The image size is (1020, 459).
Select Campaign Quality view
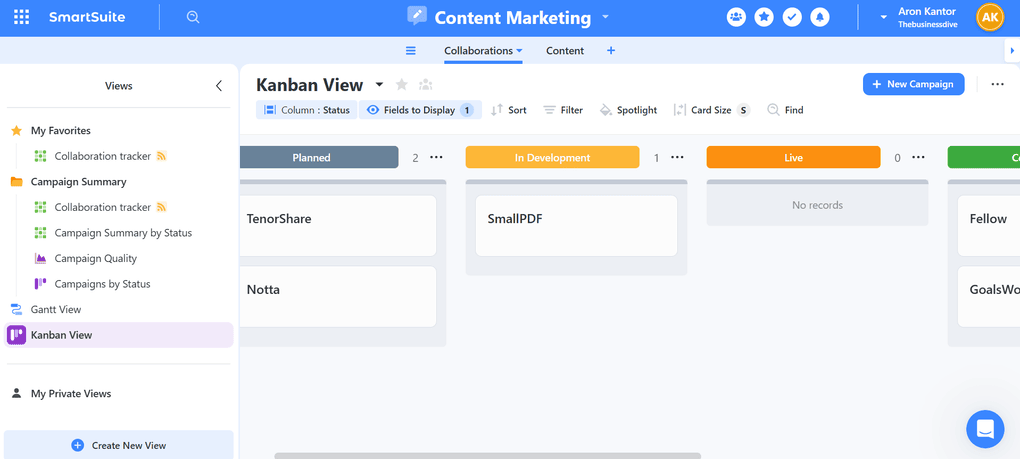click(96, 258)
